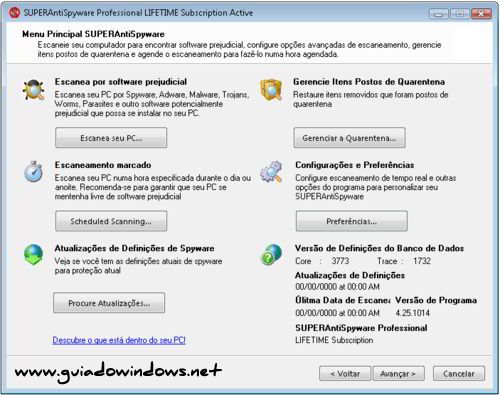The height and width of the screenshot is (395, 500).
Task: Click the LIFETIME Subscription text
Action: pyautogui.click(x=334, y=340)
